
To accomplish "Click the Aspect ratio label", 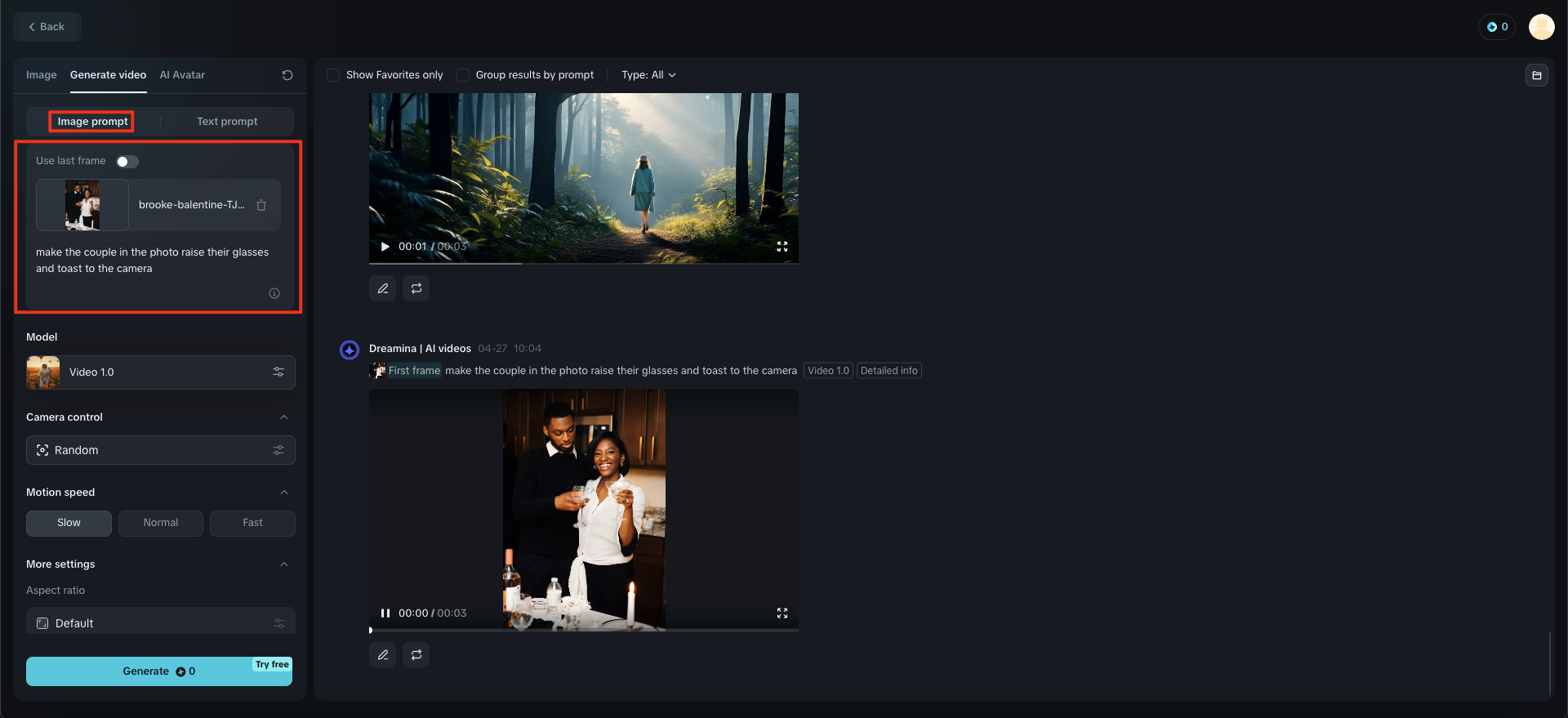I will 56,591.
